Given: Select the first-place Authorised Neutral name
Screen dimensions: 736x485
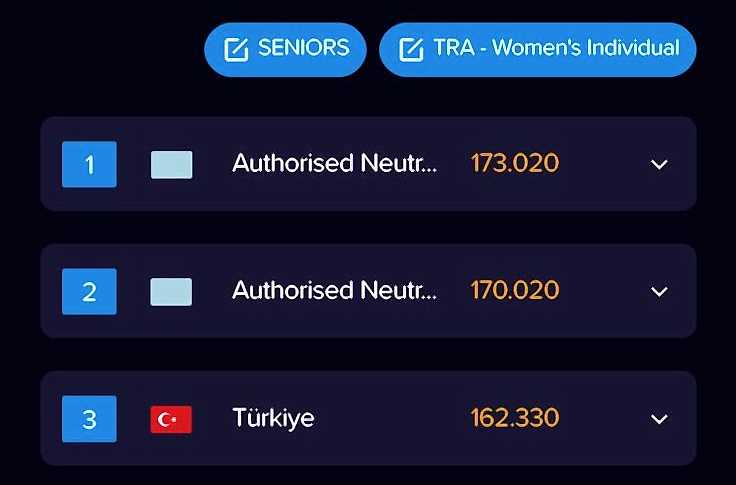Looking at the screenshot, I should (334, 164).
